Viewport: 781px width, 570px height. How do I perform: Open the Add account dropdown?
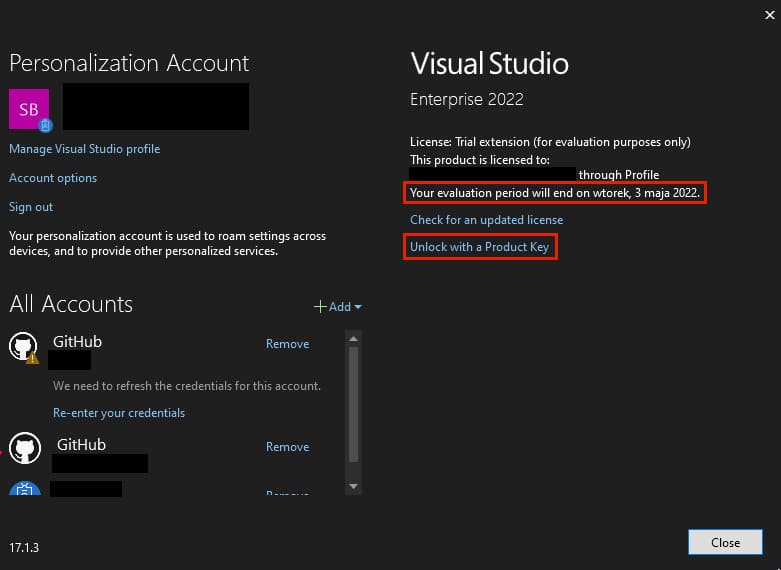point(338,307)
